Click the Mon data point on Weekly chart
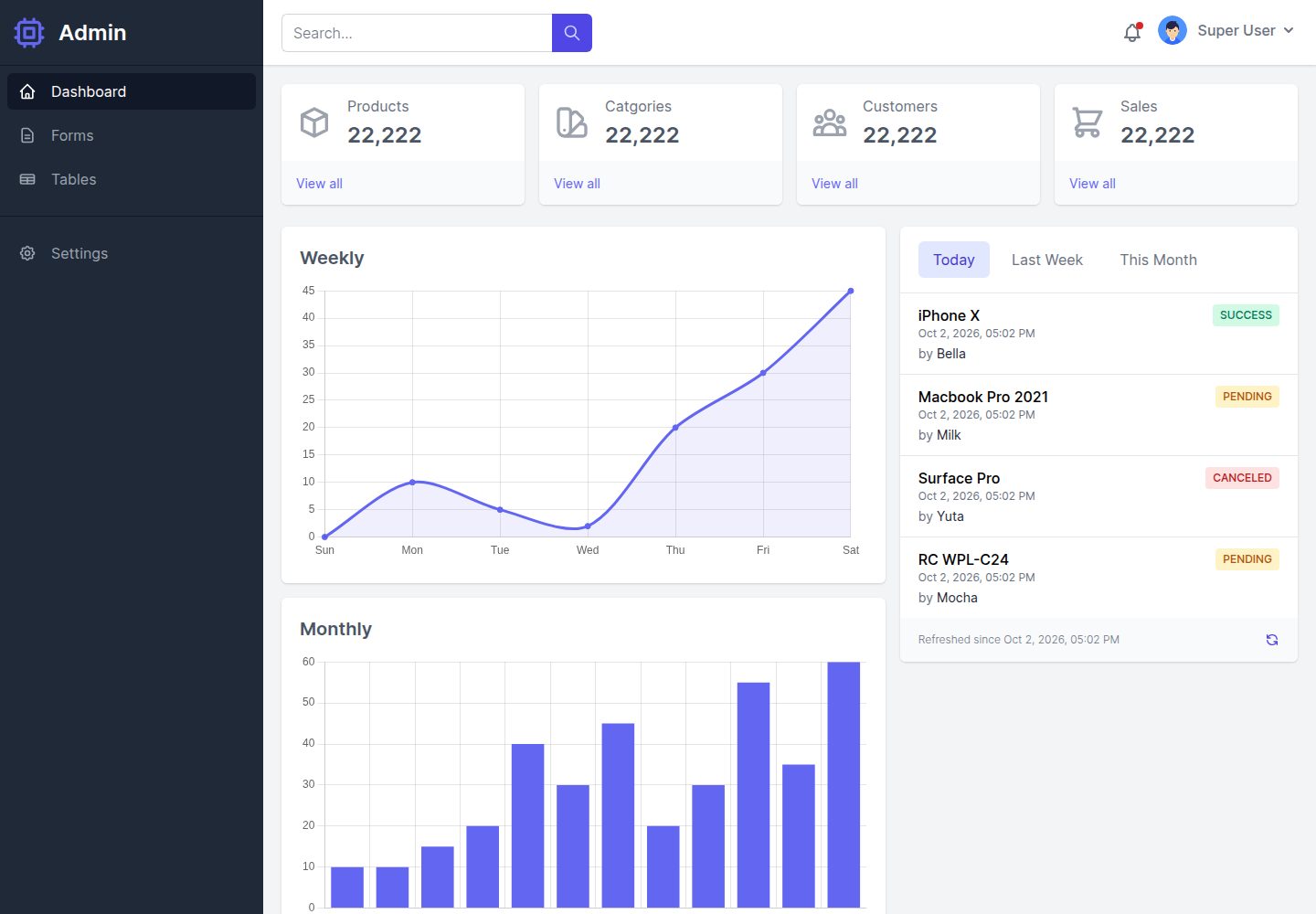This screenshot has width=1316, height=914. point(412,482)
